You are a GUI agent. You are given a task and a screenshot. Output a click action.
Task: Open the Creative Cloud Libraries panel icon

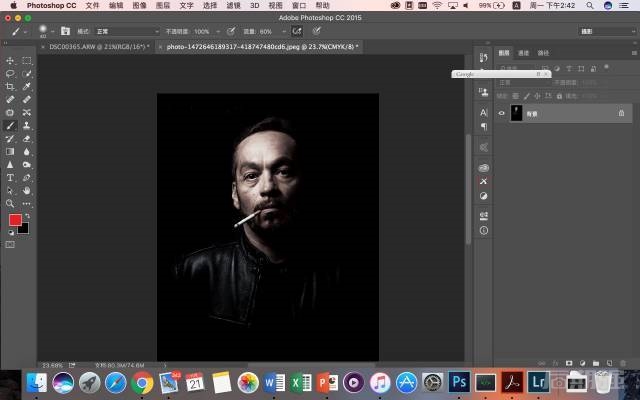pos(484,167)
